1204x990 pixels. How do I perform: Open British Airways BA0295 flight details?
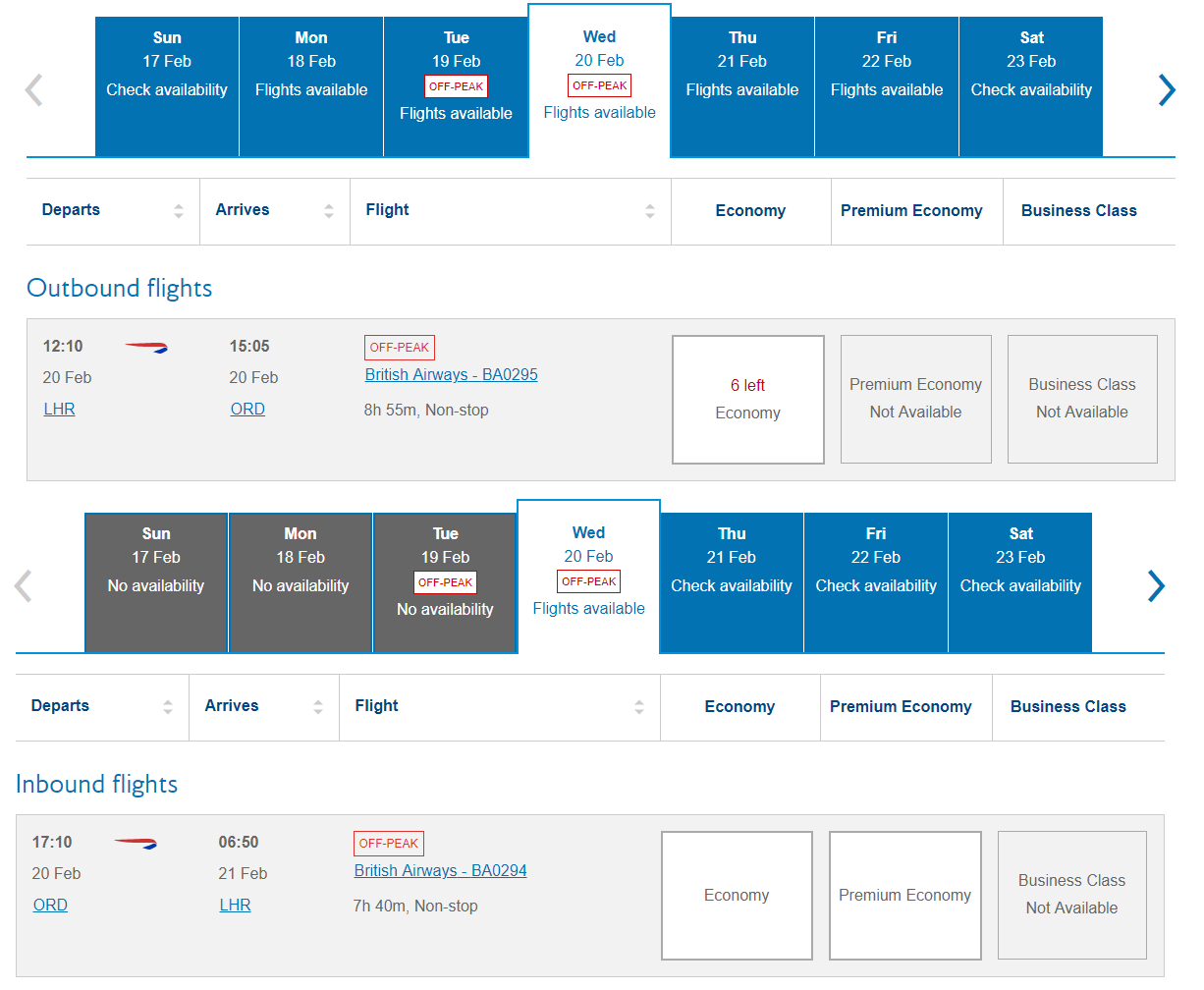click(451, 374)
